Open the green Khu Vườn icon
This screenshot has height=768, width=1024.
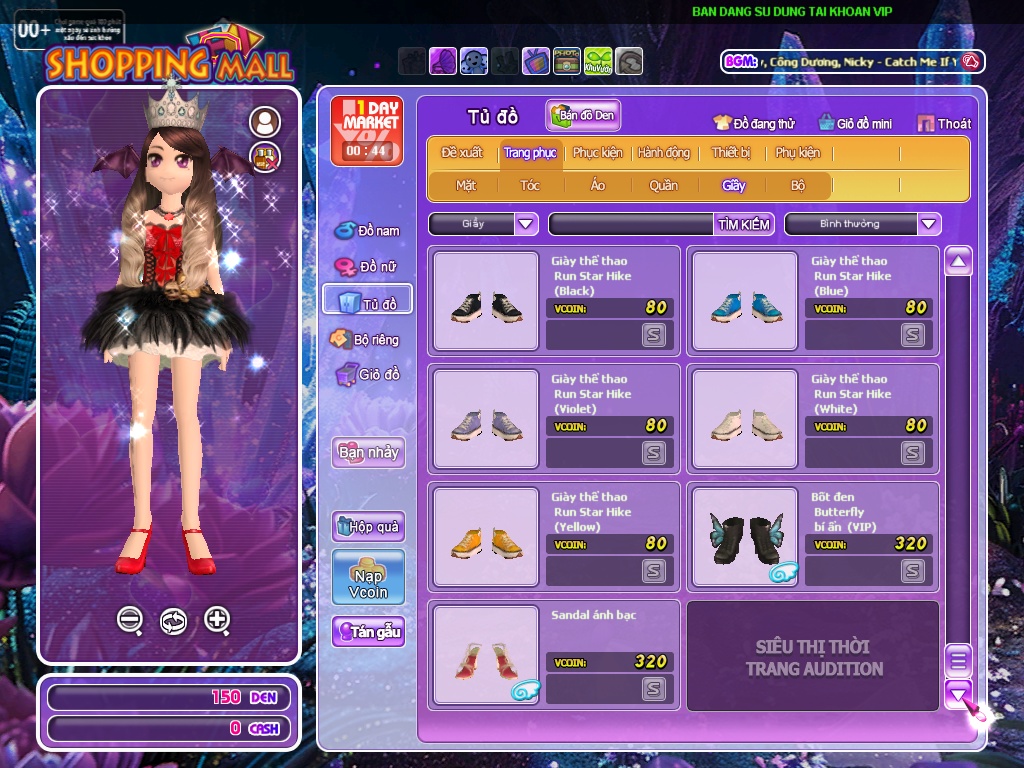click(x=598, y=61)
